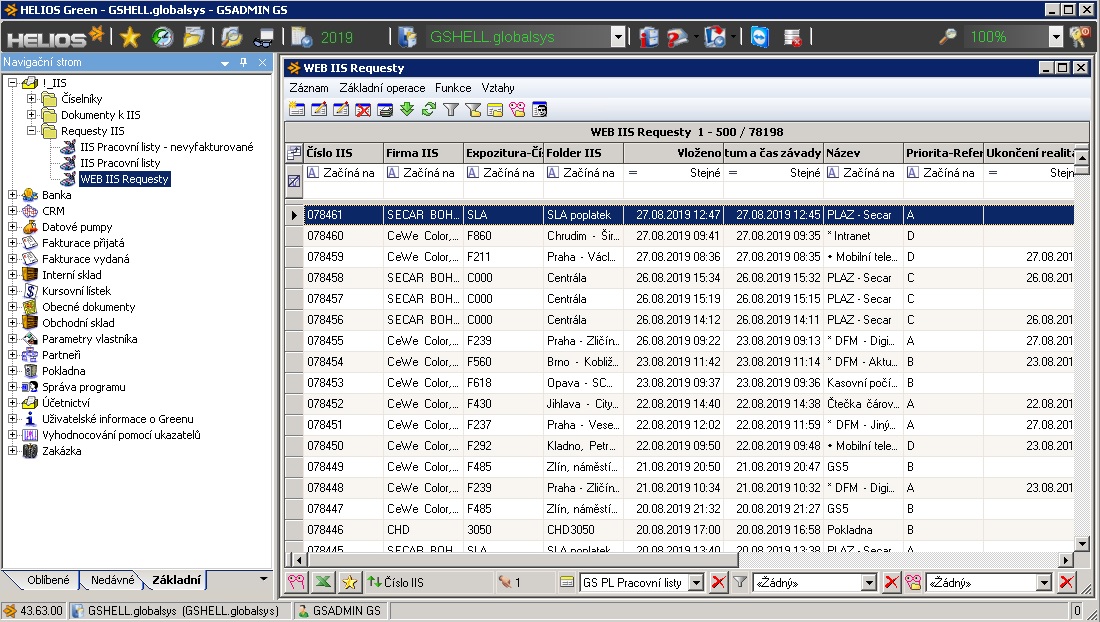
Task: Toggle pin on Navigační strom panel
Action: 243,62
